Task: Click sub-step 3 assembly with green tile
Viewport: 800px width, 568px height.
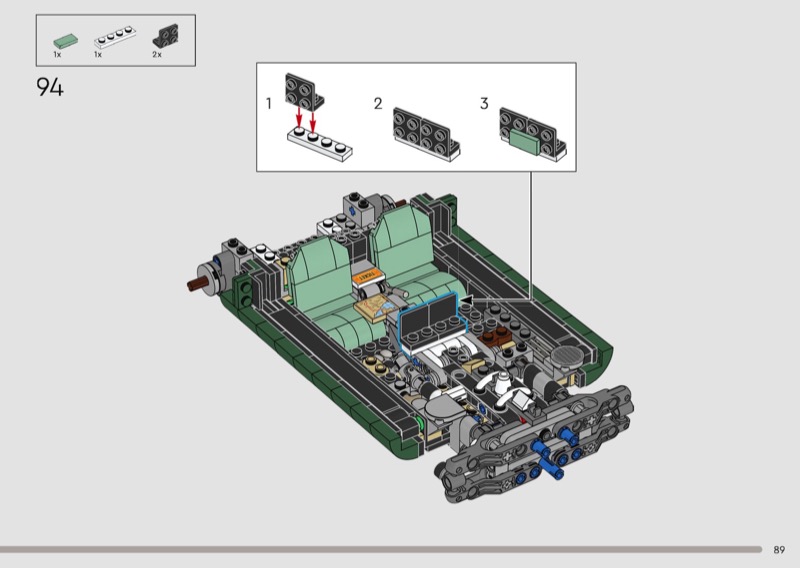Action: (x=533, y=134)
